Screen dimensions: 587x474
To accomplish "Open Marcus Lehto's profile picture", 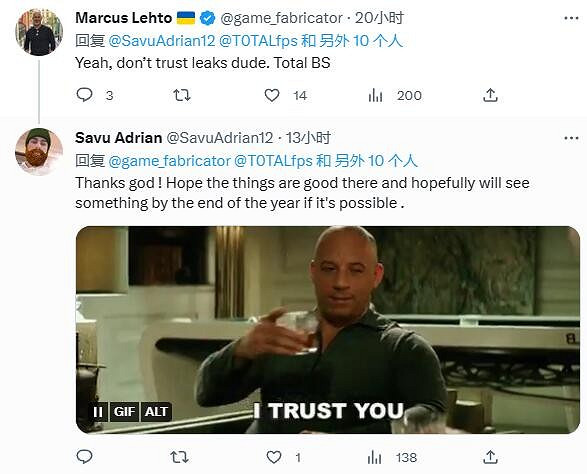I will 39,32.
